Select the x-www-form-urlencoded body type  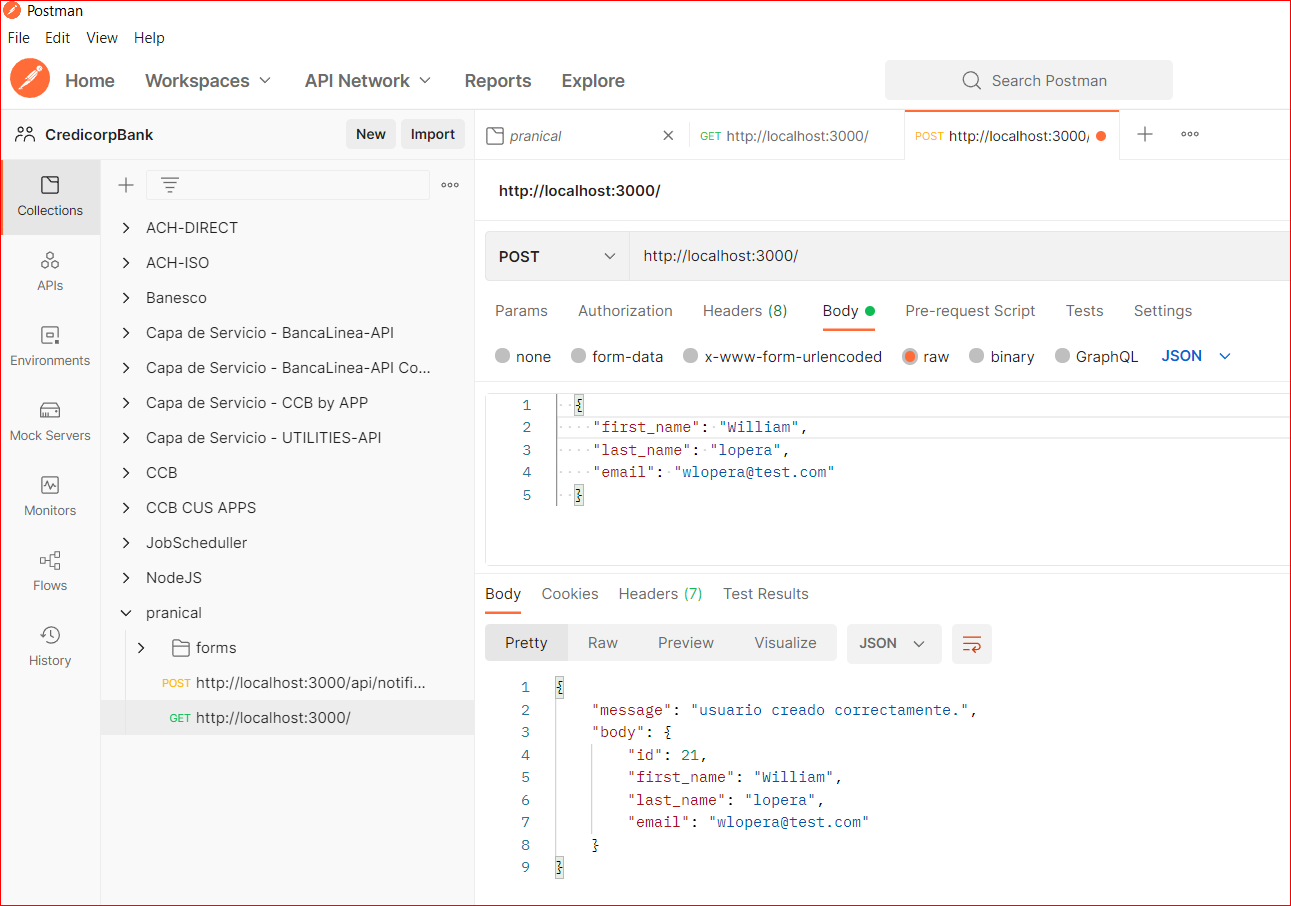690,356
